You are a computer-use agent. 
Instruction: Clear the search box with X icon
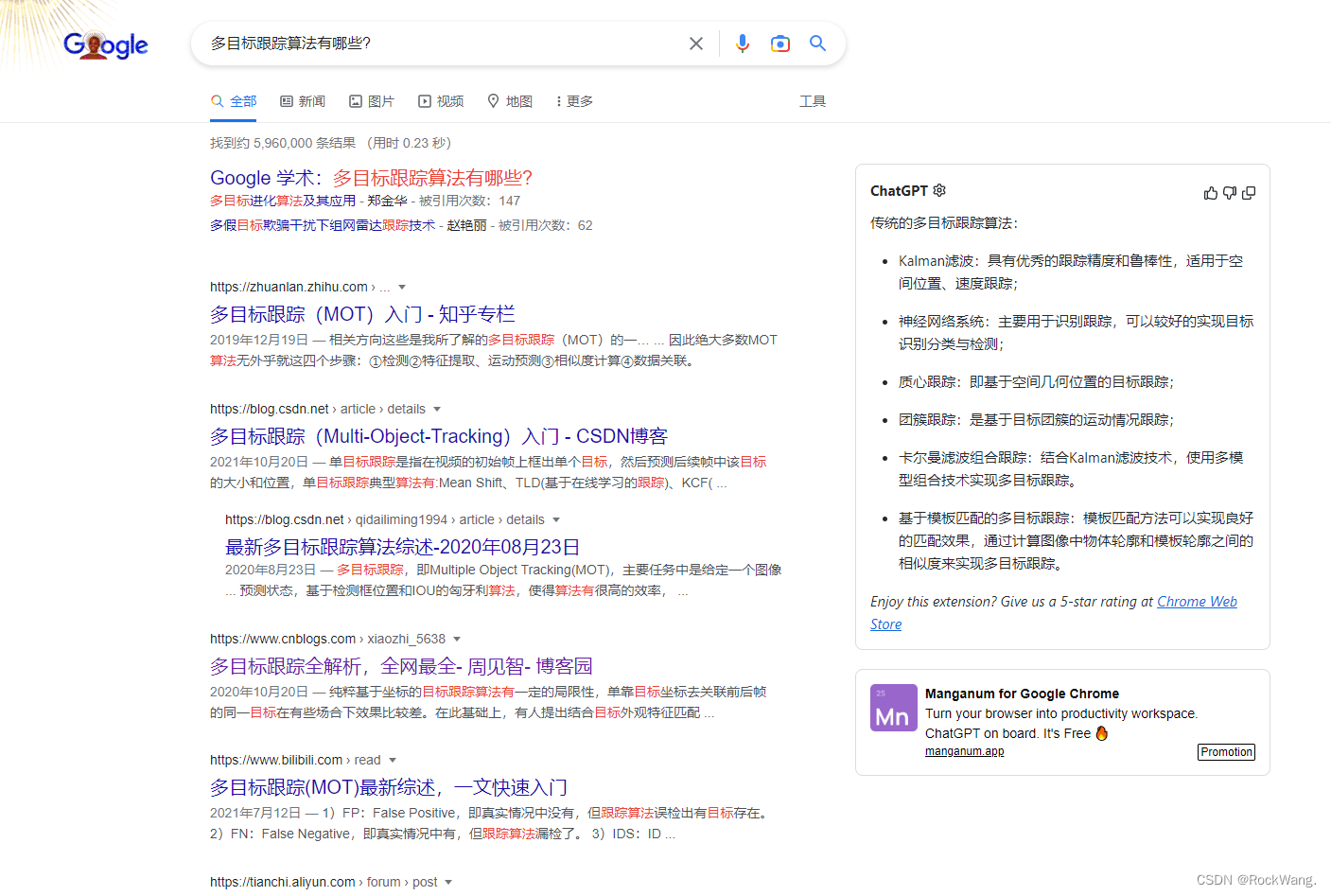696,44
